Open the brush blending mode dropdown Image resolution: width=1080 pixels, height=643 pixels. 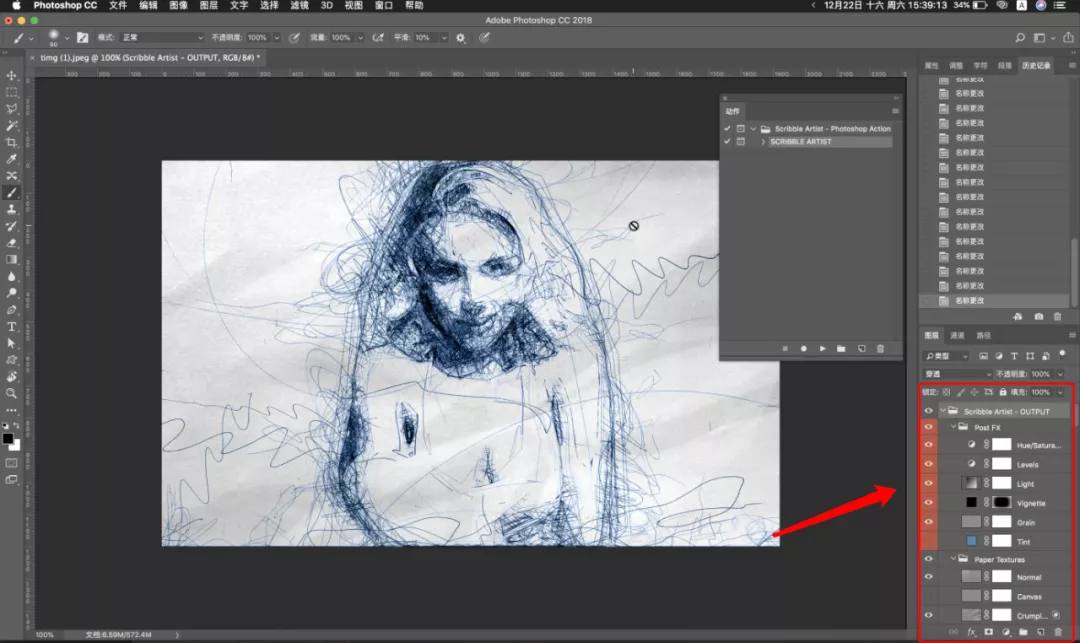[162, 37]
